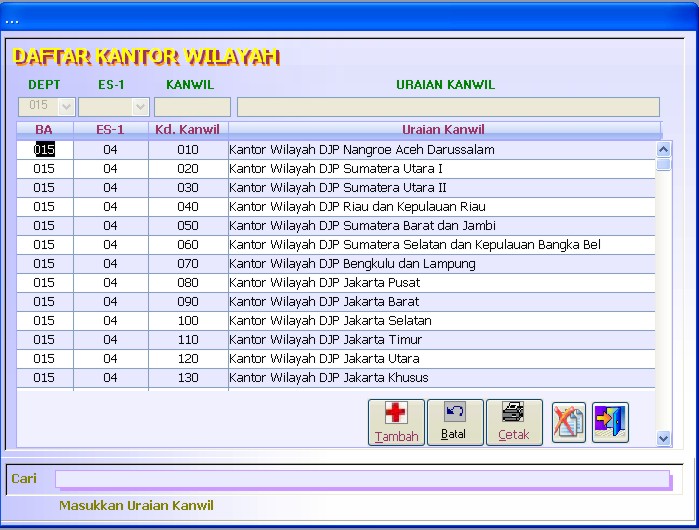Click the Kd. Kanwil column header
Screen dimensions: 699x530
point(188,129)
